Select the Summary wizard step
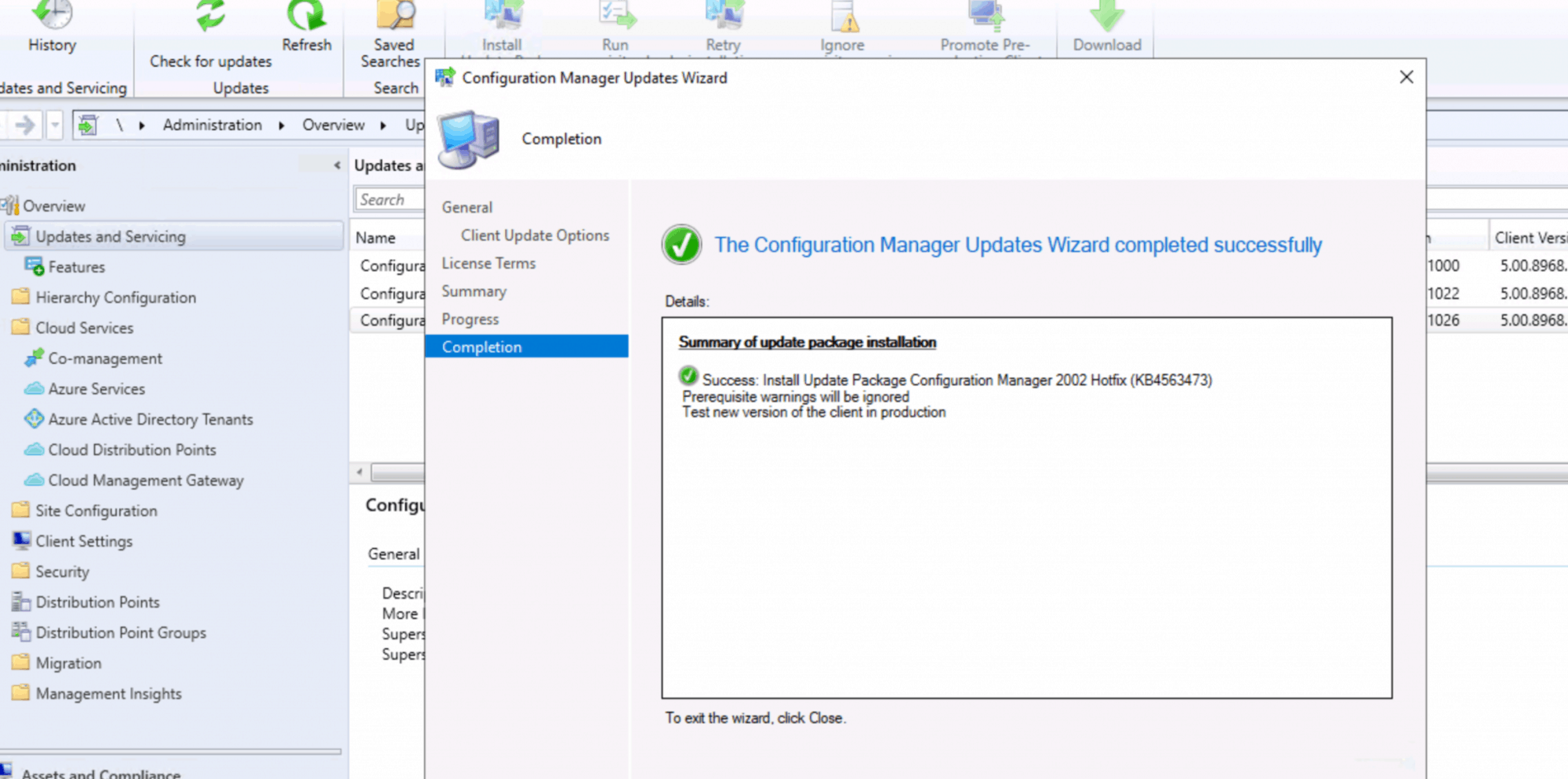Image resolution: width=1568 pixels, height=779 pixels. coord(474,291)
